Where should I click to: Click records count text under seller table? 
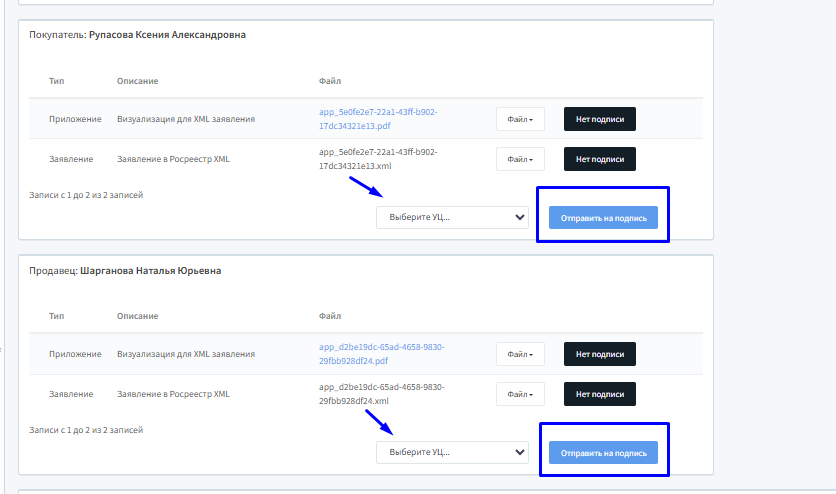coord(86,430)
